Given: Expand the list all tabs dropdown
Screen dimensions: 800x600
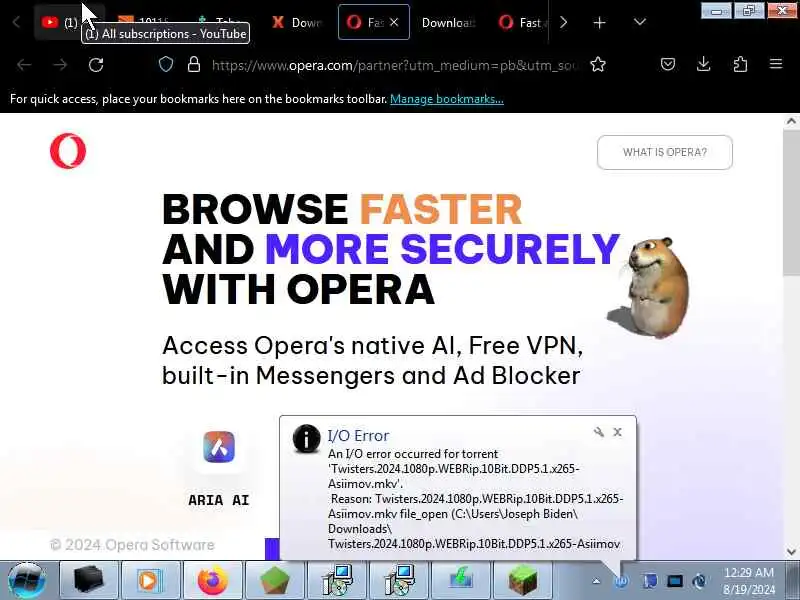Looking at the screenshot, I should tap(639, 22).
